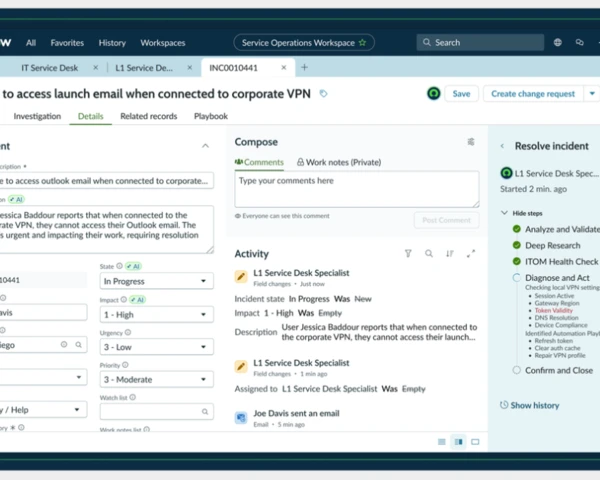Close the INC0010441 tab
The height and width of the screenshot is (480, 600).
point(284,67)
